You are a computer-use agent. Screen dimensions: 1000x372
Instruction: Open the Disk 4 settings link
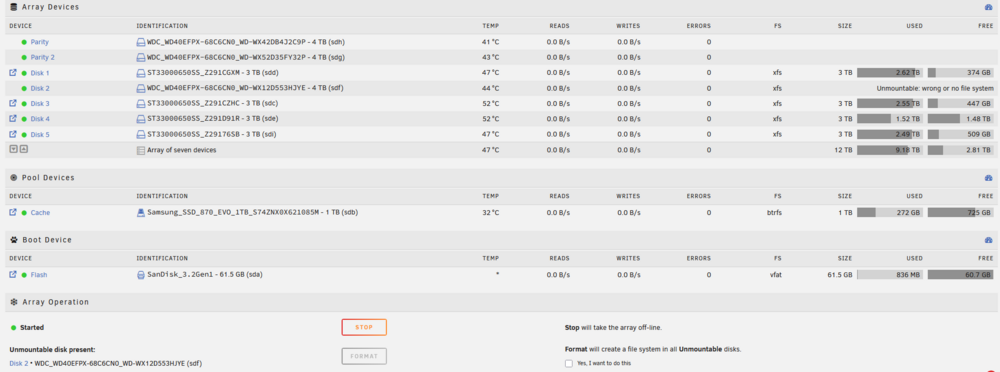(40, 119)
